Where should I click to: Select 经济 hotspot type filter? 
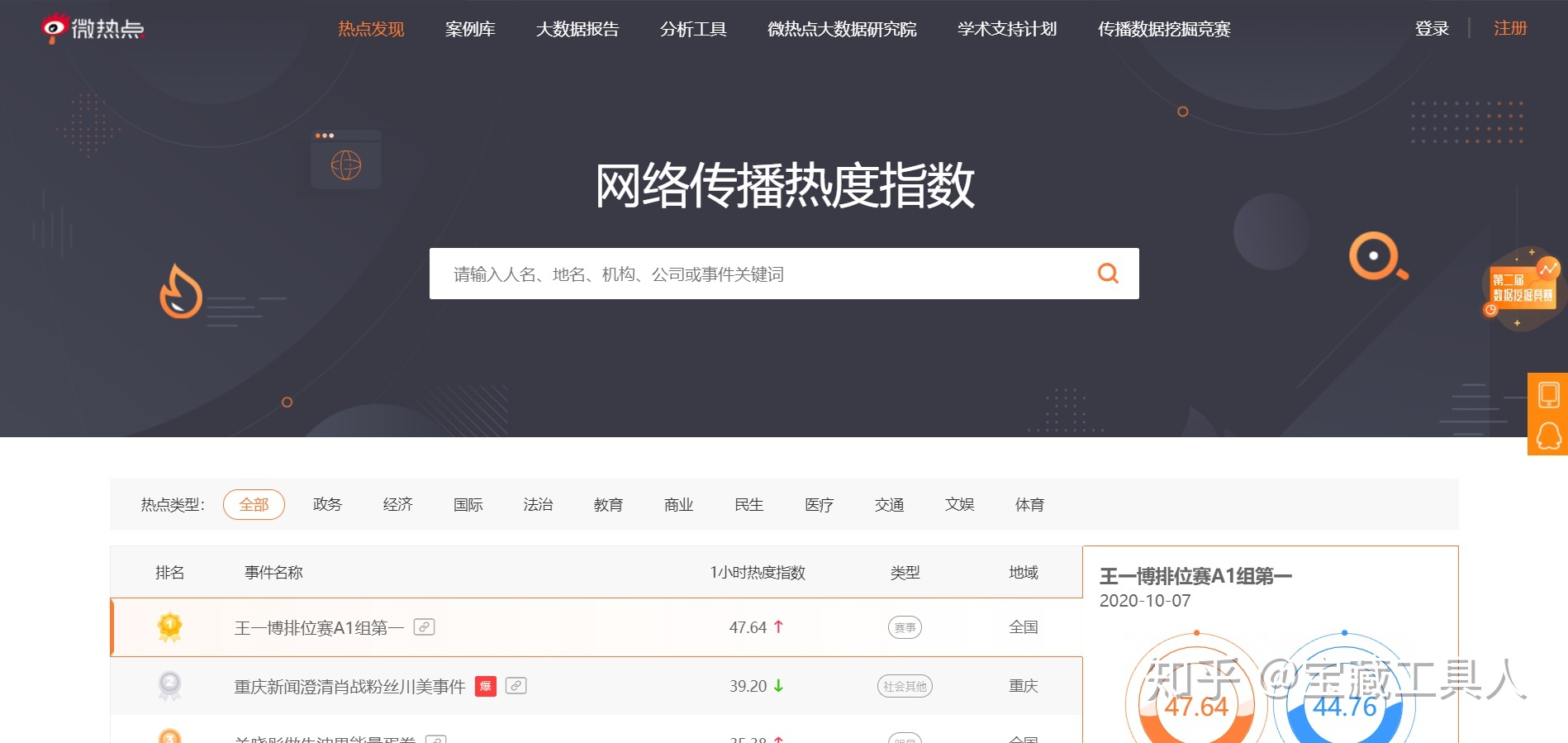click(x=397, y=504)
